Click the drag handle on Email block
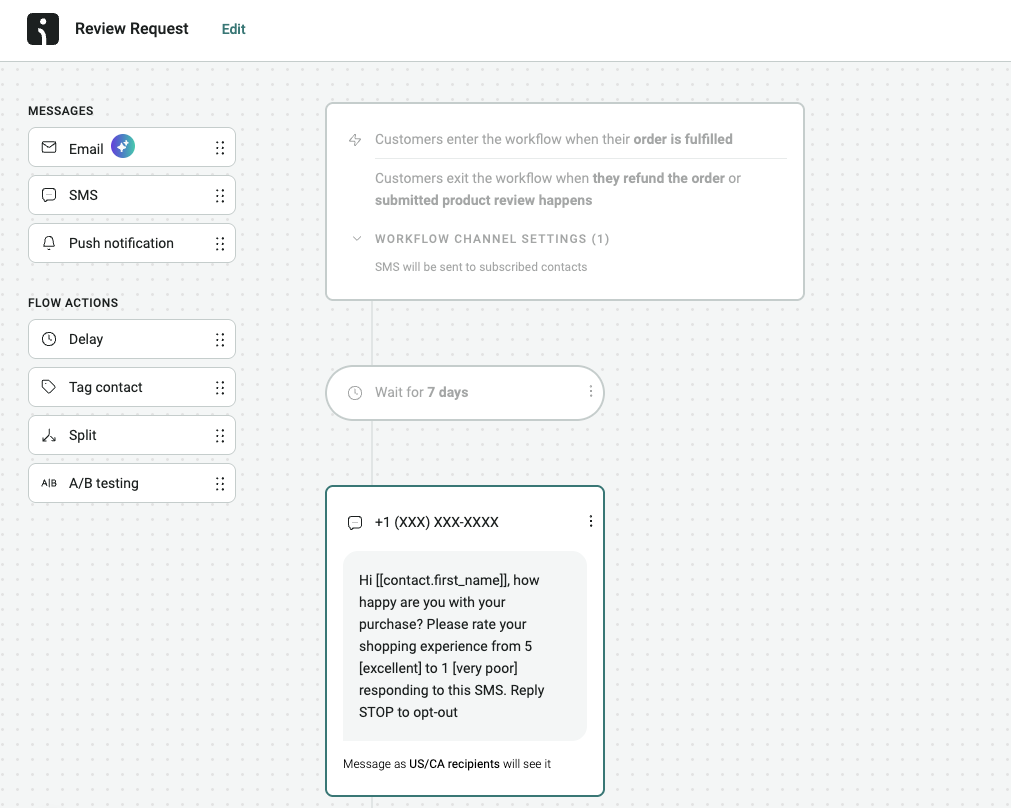 pyautogui.click(x=220, y=148)
